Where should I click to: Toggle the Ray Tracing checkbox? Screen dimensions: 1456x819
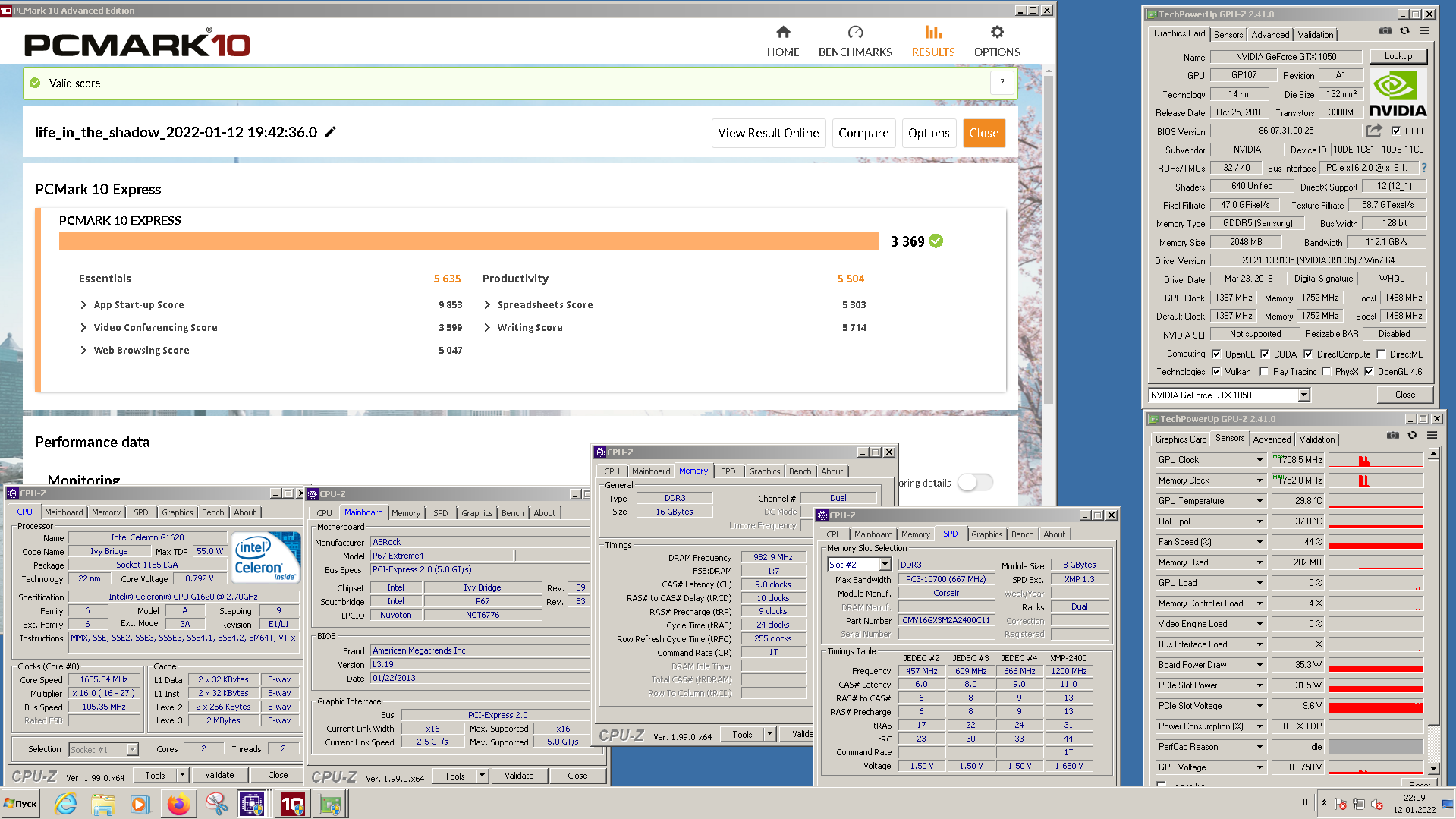(1264, 372)
